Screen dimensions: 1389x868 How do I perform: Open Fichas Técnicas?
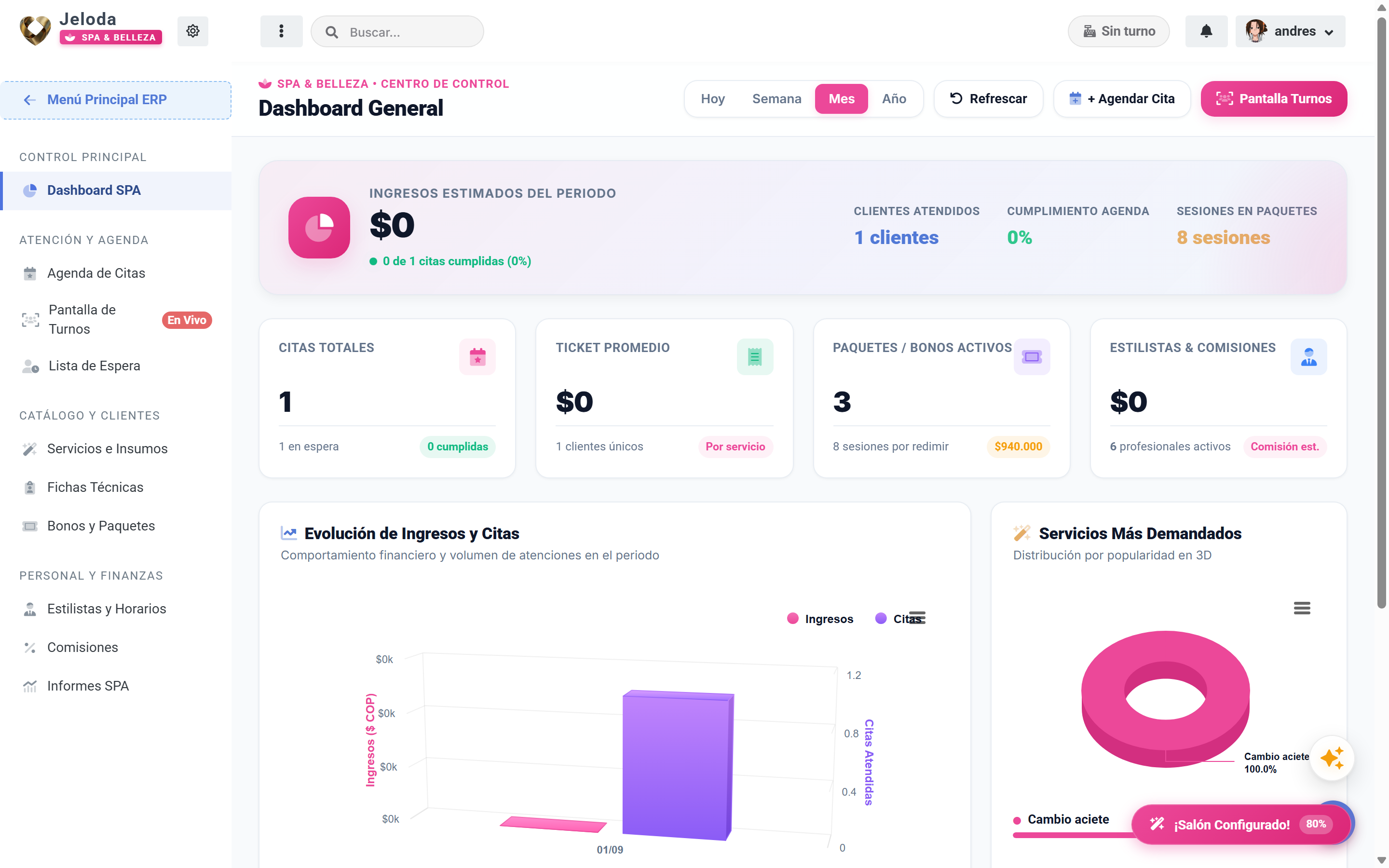tap(116, 488)
